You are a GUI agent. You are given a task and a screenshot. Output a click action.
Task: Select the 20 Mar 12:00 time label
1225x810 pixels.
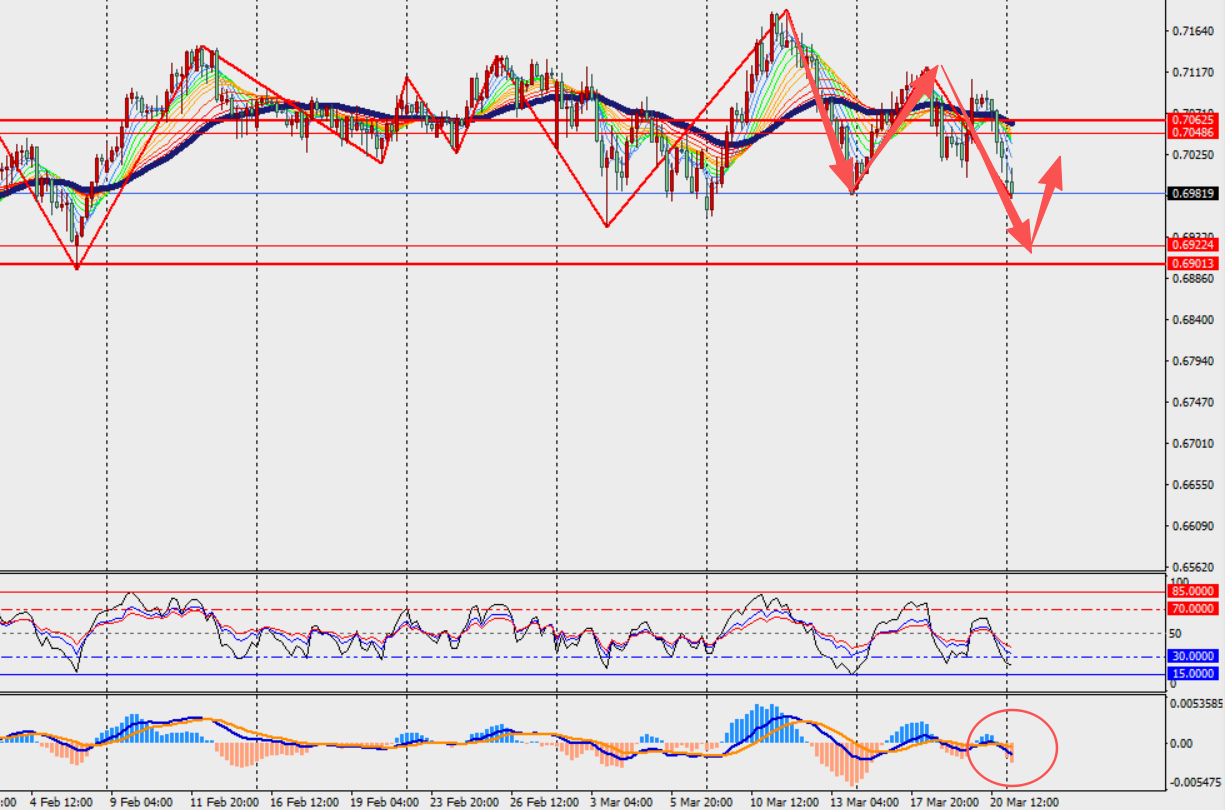(1024, 802)
